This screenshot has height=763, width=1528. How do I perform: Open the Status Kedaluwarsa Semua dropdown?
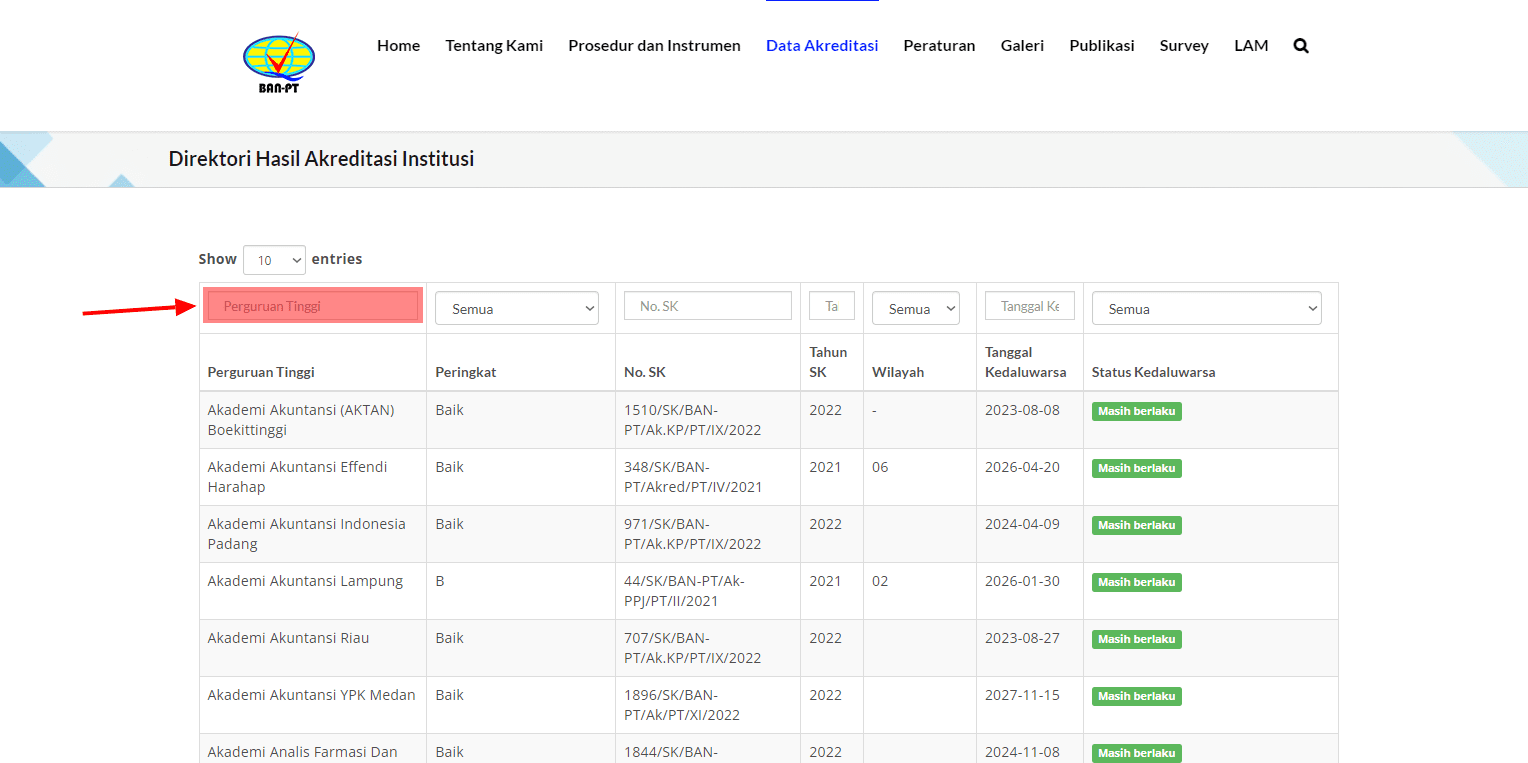click(x=1206, y=309)
